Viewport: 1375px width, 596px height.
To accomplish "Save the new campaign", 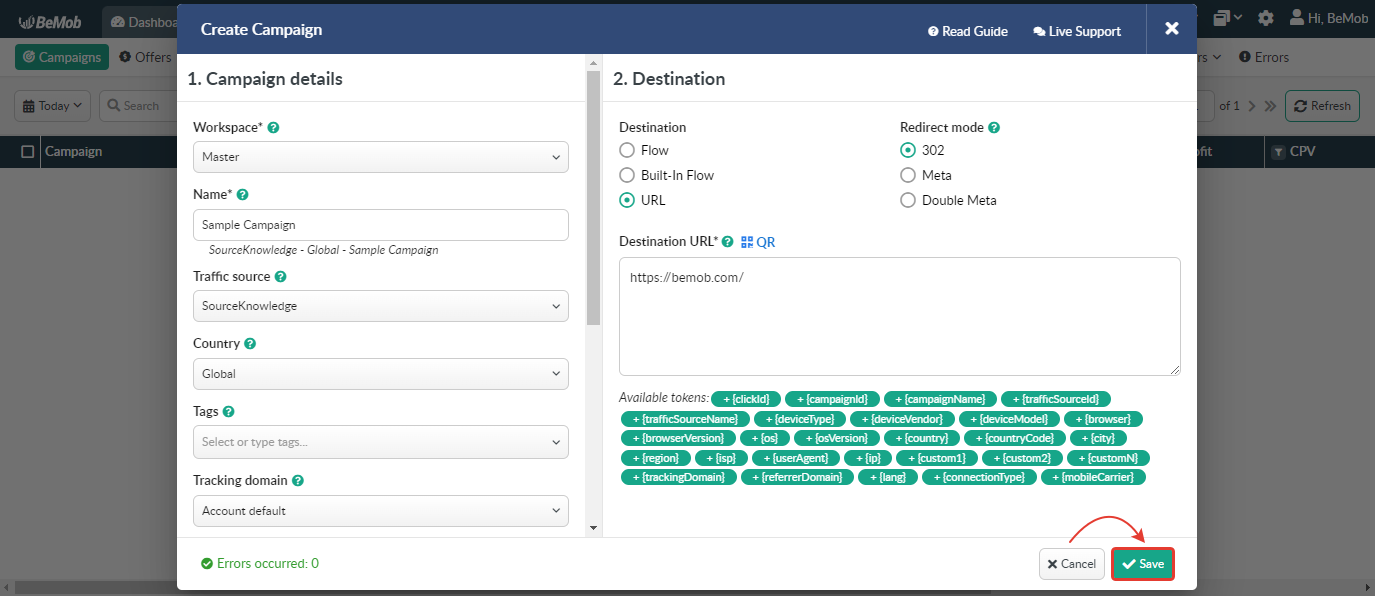I will [x=1142, y=563].
